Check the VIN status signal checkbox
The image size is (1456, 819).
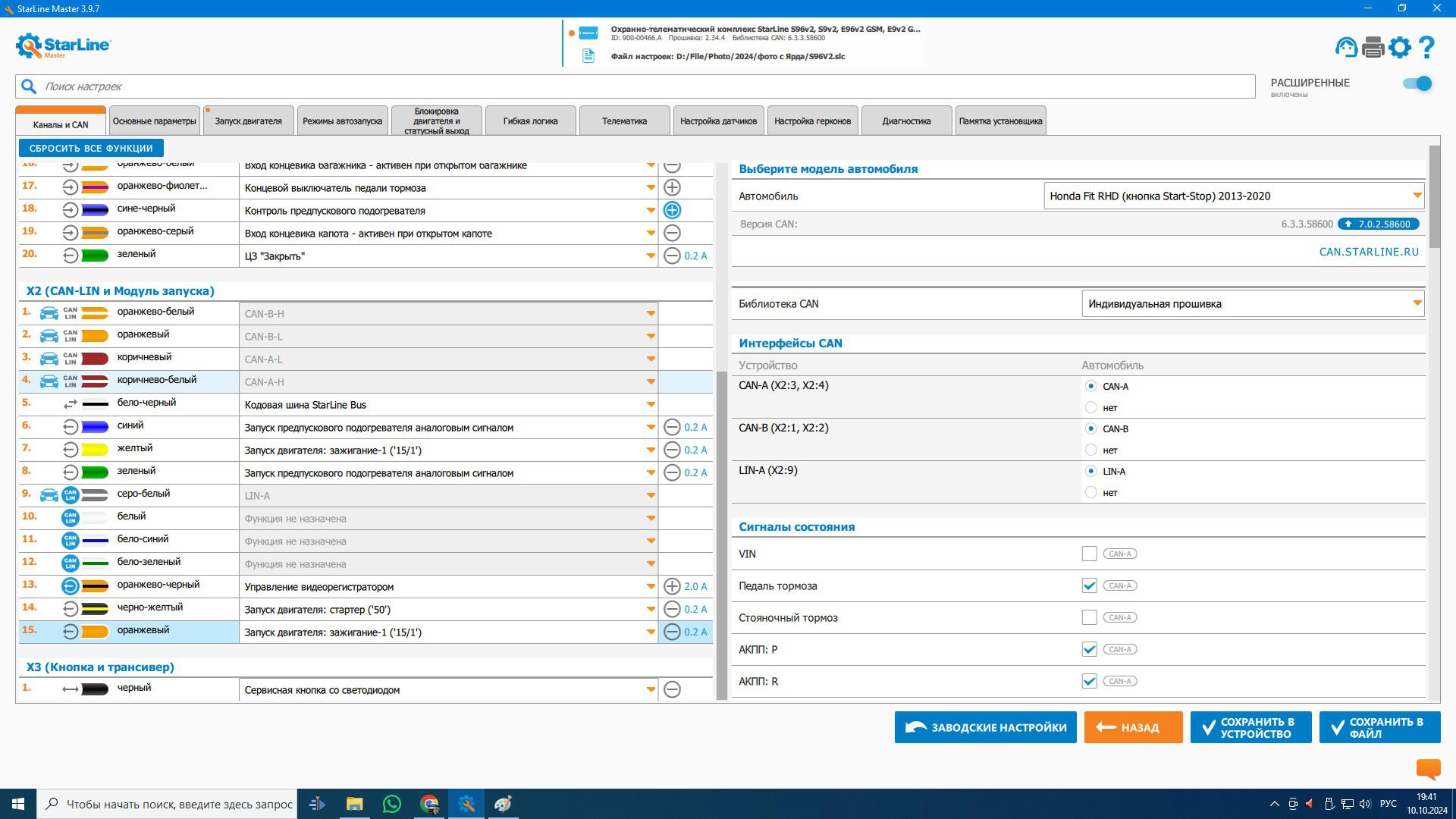click(x=1089, y=554)
